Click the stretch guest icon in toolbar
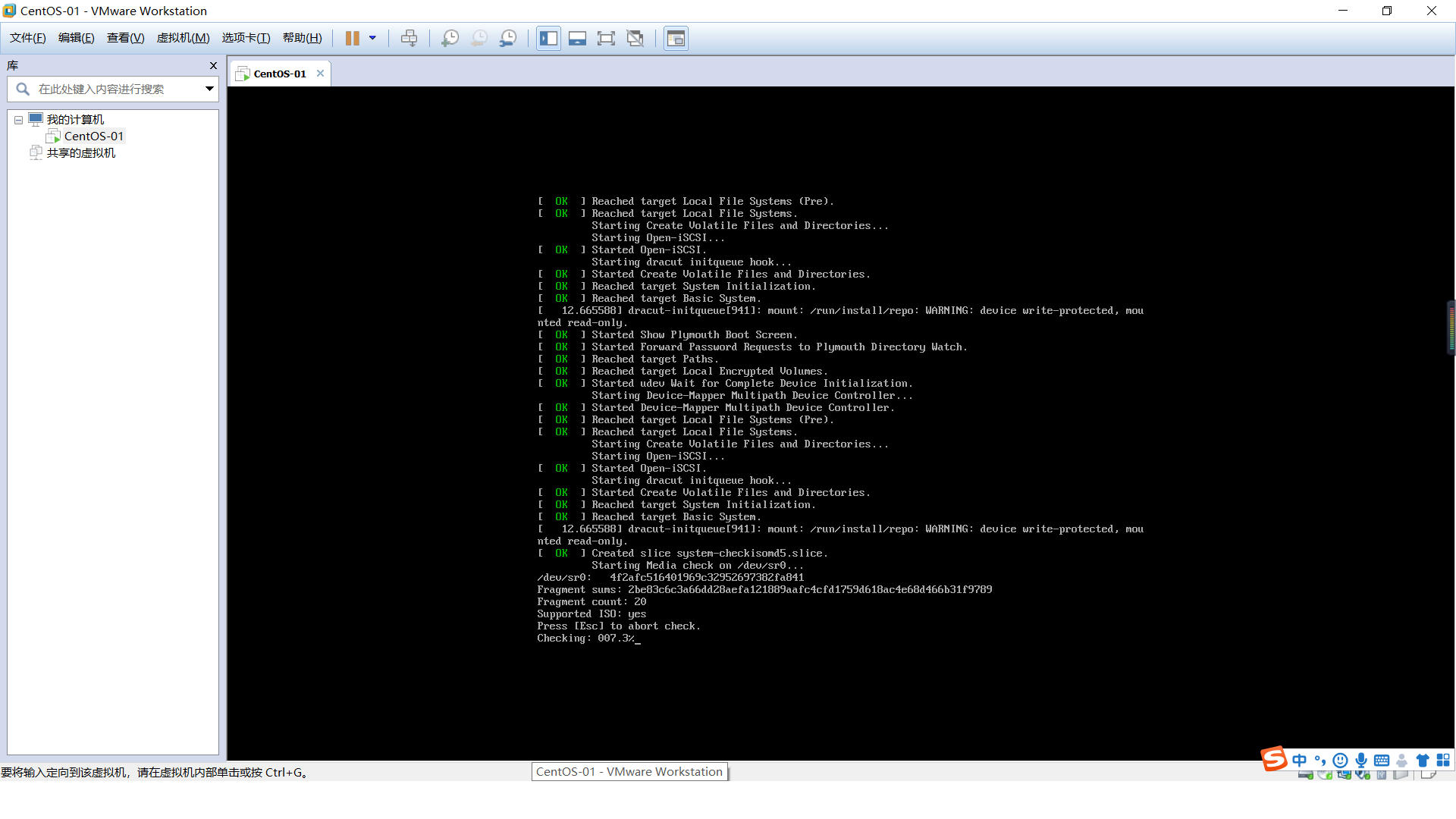The width and height of the screenshot is (1456, 819). coord(606,38)
